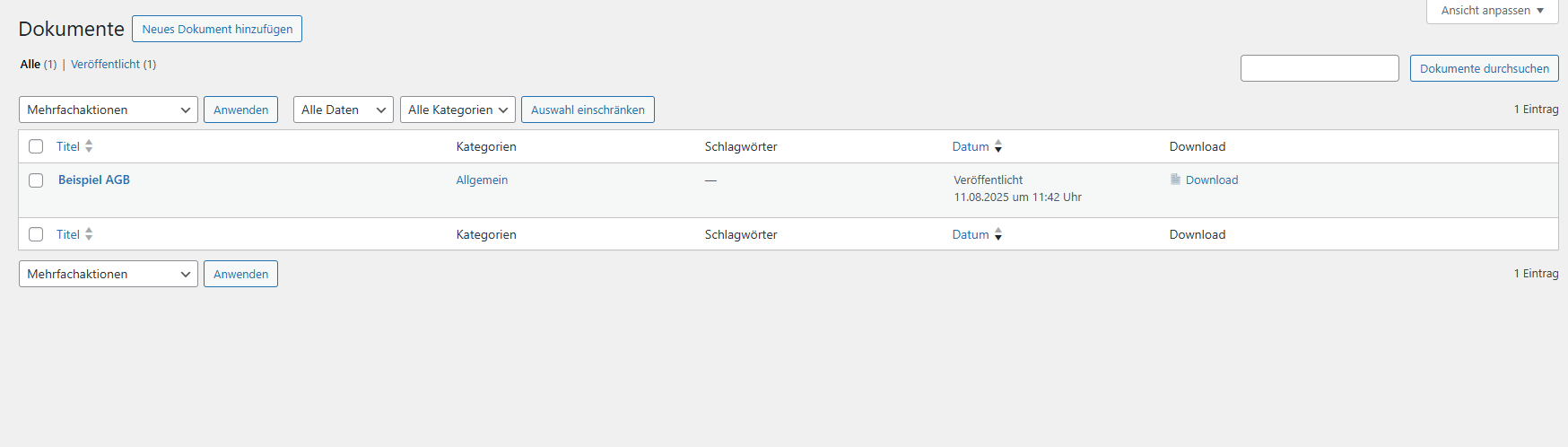Switch to the Veröffentlicht filter
Image resolution: width=1568 pixels, height=447 pixels.
(x=105, y=65)
